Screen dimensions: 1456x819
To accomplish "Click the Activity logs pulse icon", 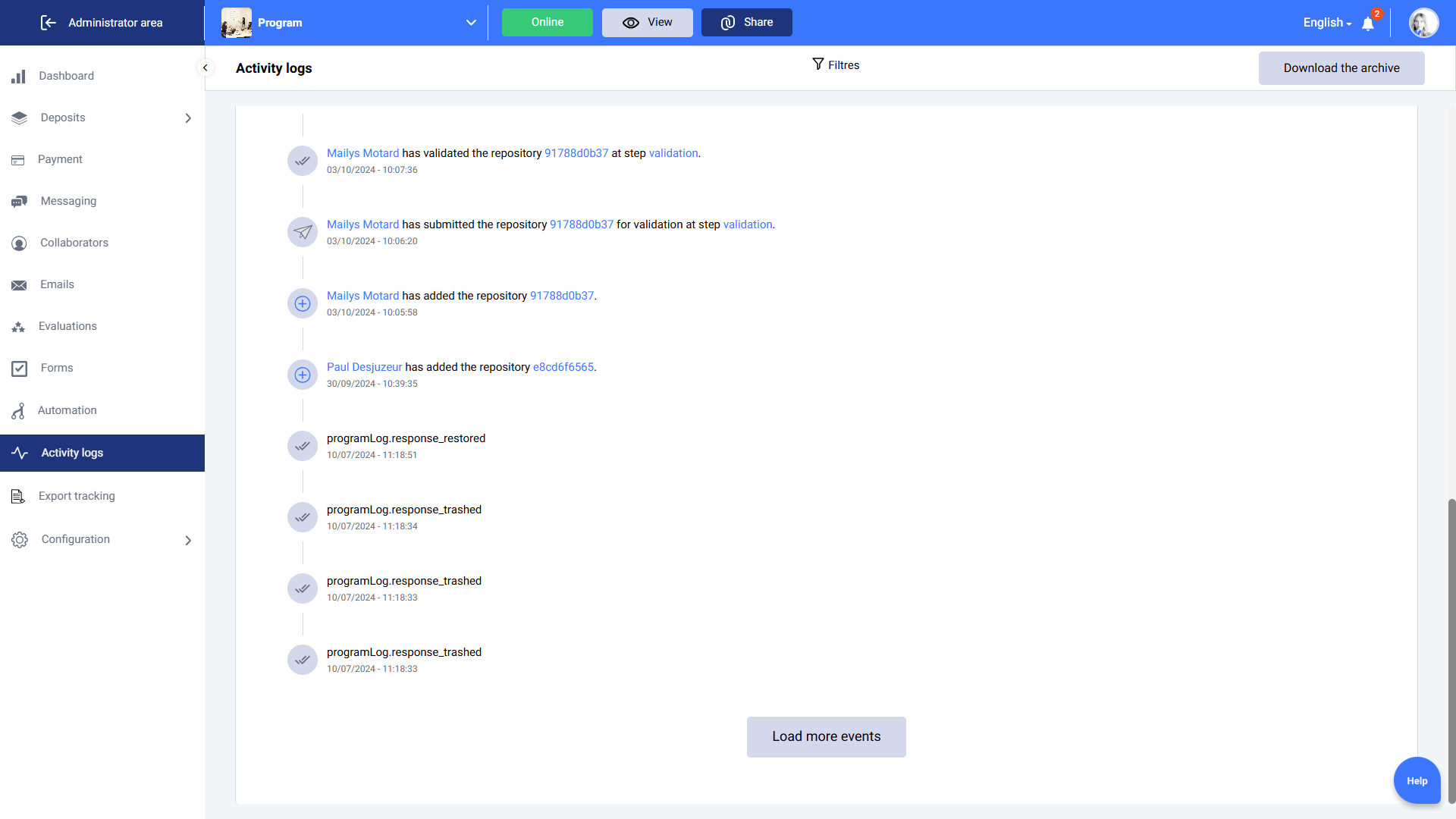I will coord(20,453).
